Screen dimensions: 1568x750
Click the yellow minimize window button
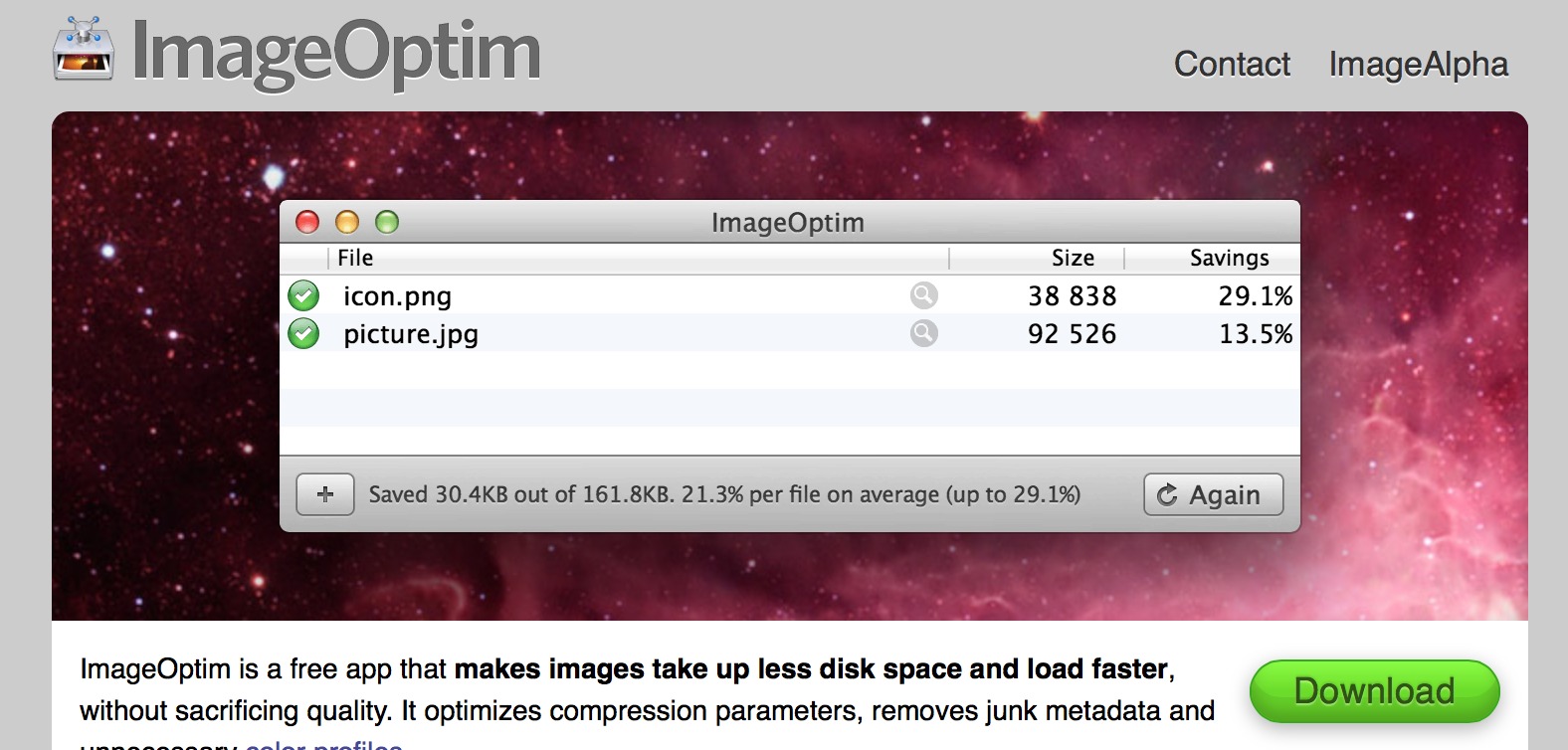coord(347,222)
